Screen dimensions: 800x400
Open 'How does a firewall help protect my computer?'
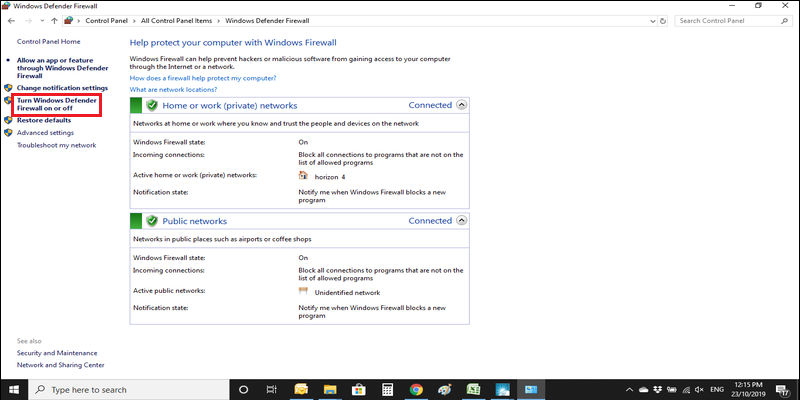[203, 78]
